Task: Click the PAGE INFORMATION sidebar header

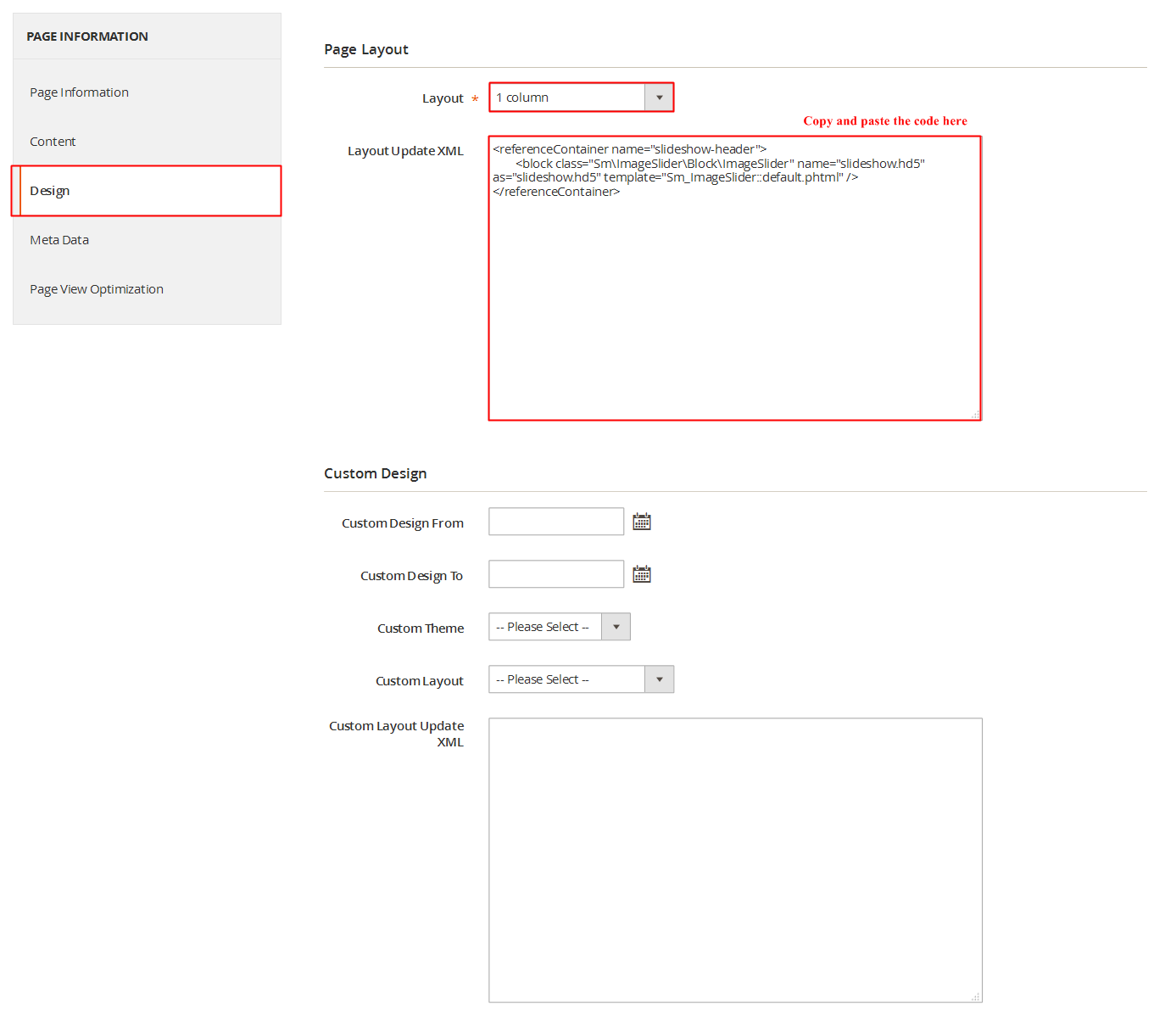Action: 87,36
